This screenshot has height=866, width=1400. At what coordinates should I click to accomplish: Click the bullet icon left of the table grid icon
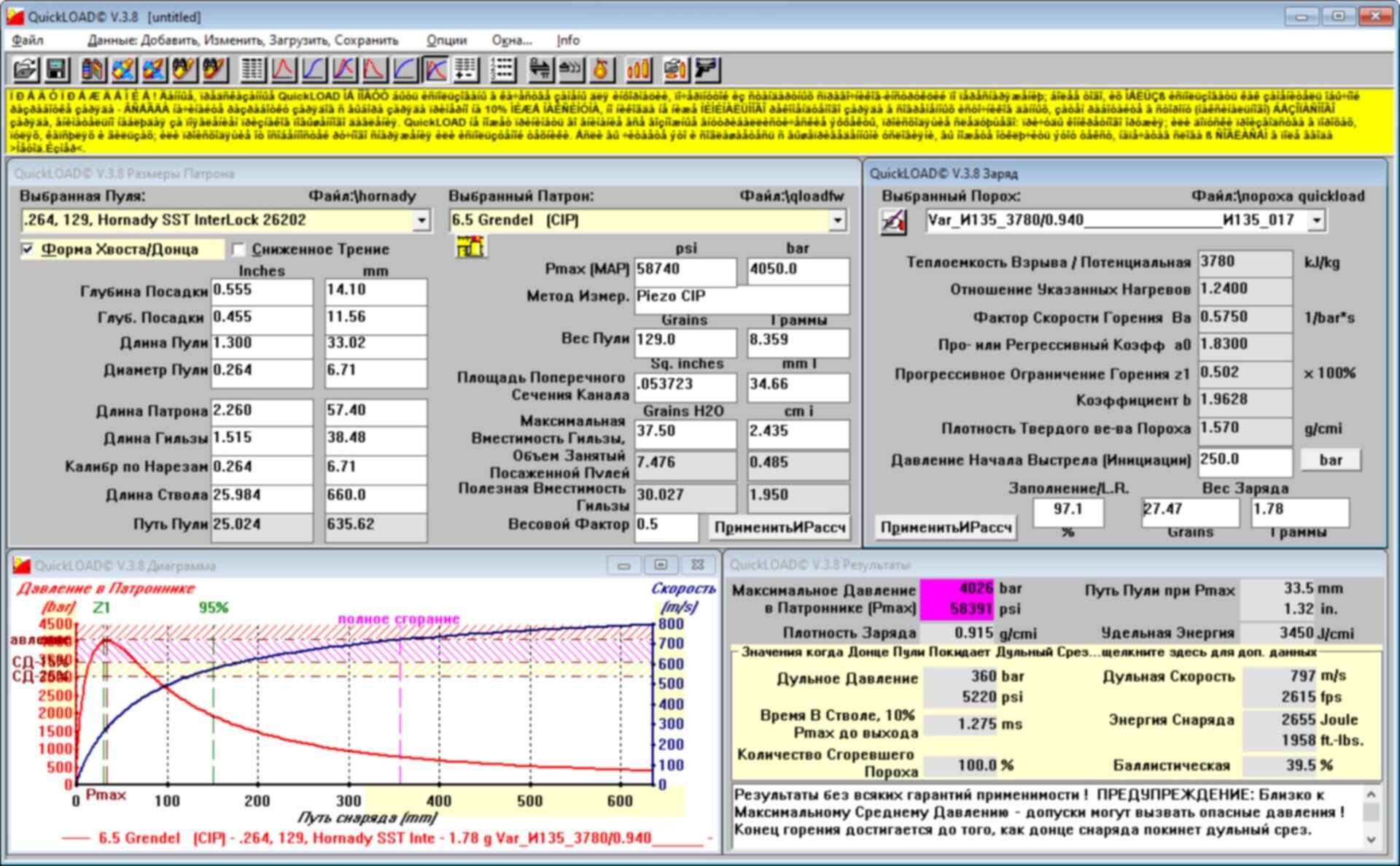click(215, 69)
